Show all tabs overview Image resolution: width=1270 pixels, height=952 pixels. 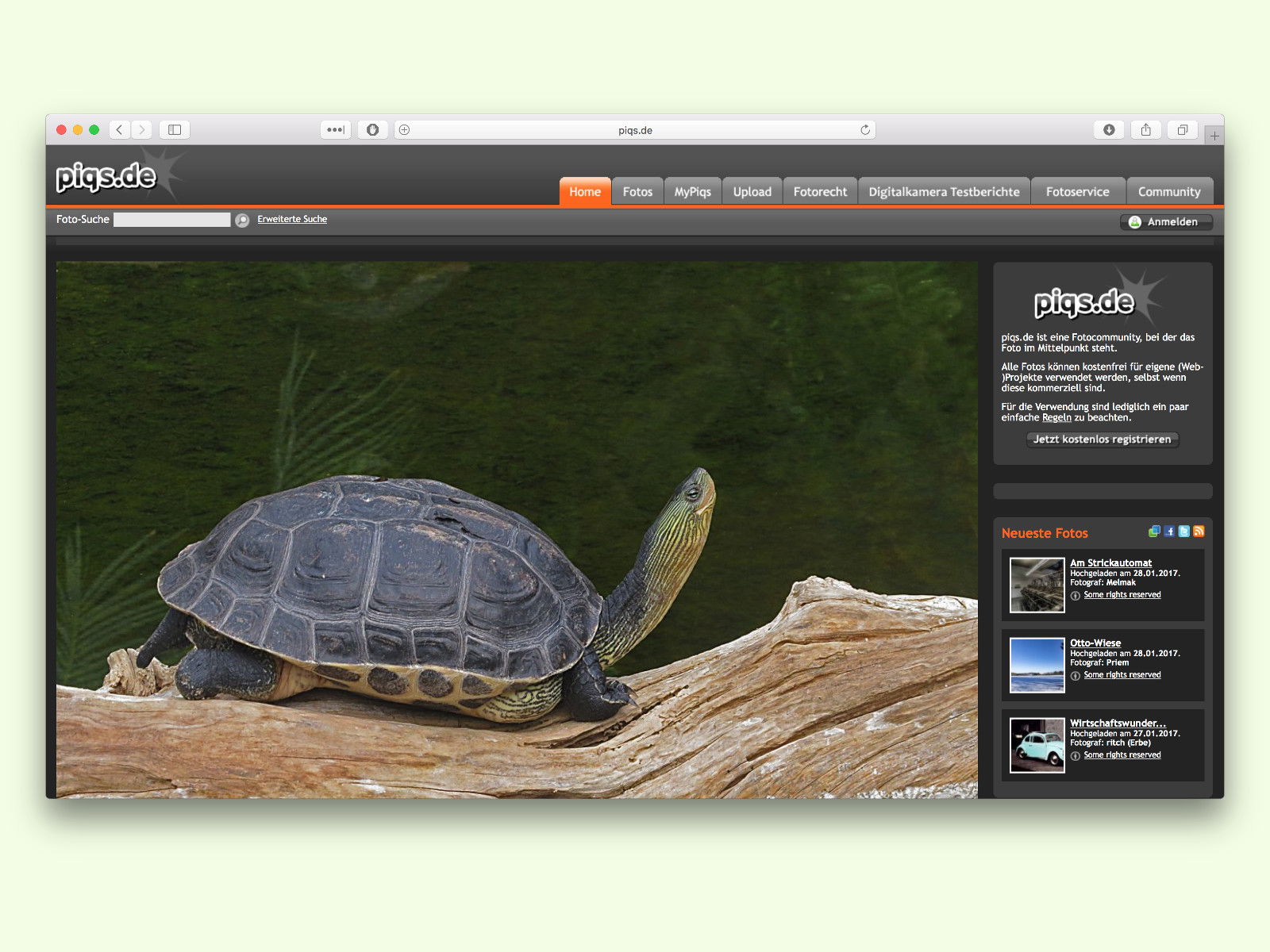[1182, 129]
